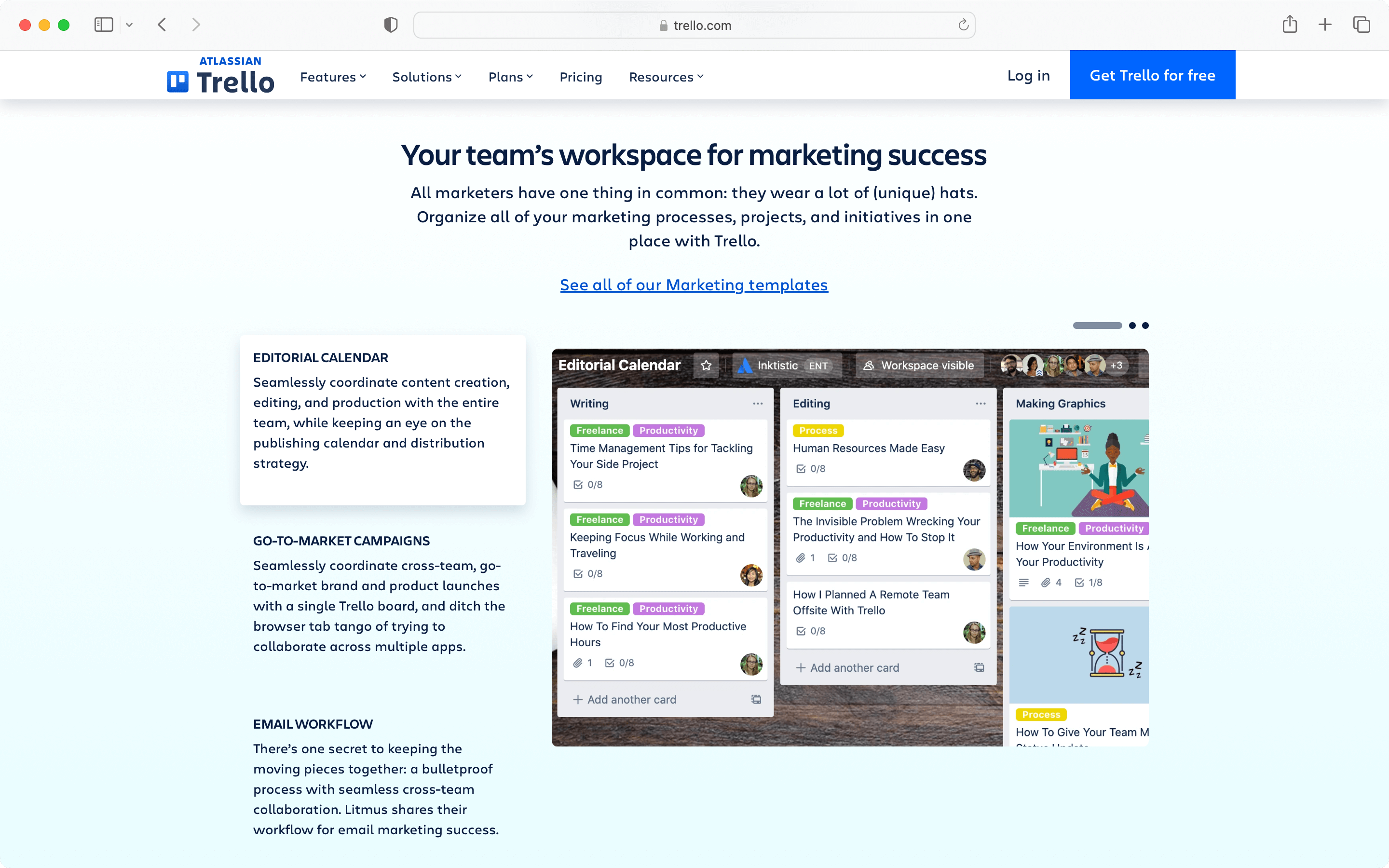This screenshot has height=868, width=1389.
Task: Click avatar on Keeping Focus While Working card
Action: [751, 575]
